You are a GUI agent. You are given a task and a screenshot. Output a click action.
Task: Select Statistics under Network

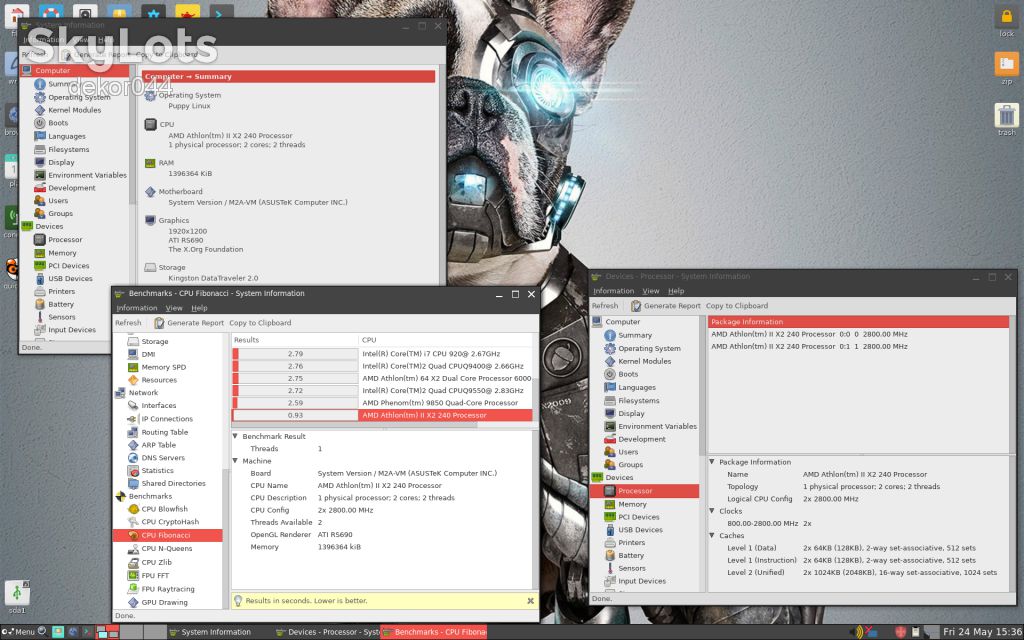tap(157, 470)
